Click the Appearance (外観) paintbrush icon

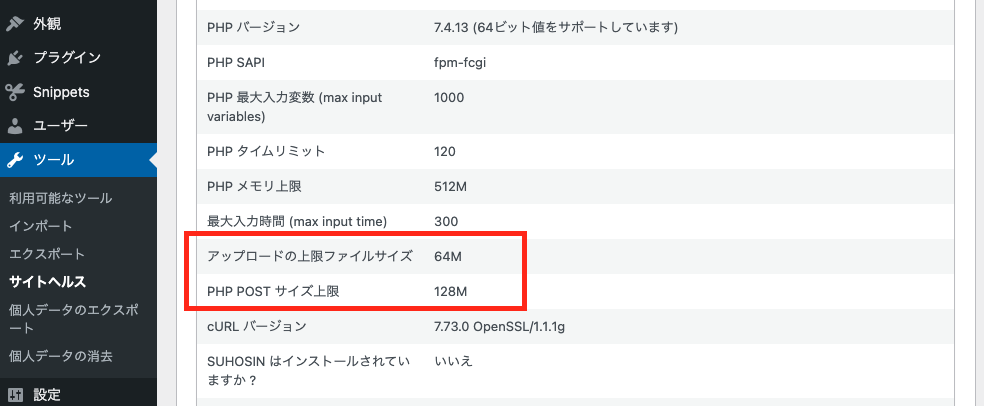point(15,22)
